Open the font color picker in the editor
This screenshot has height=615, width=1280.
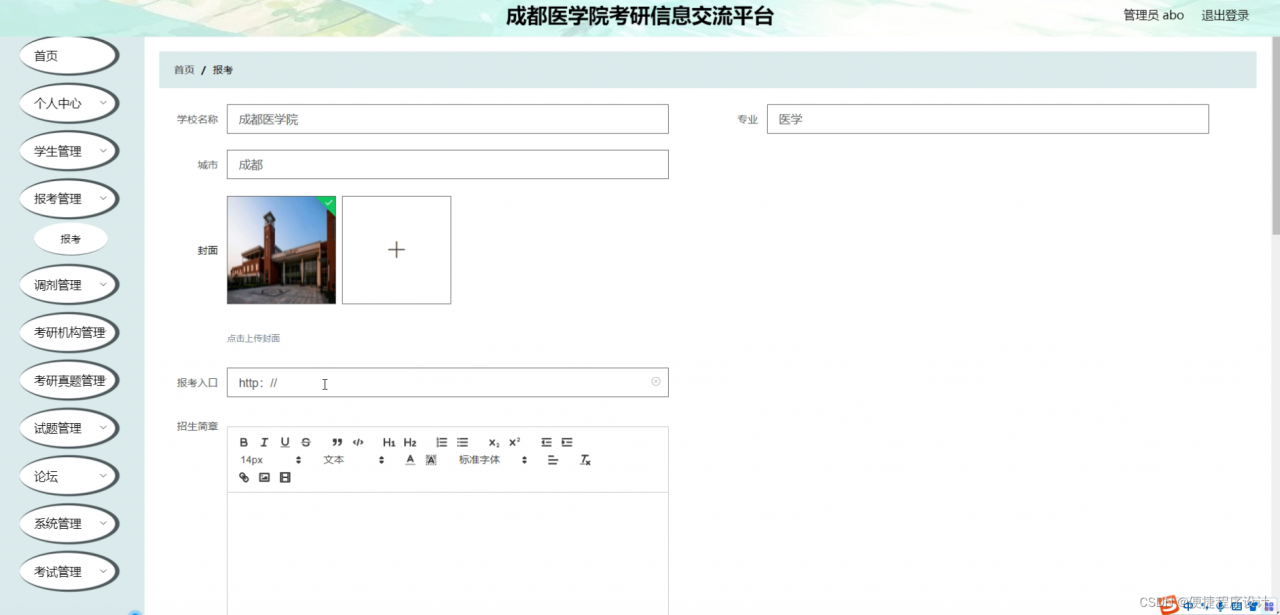[x=410, y=460]
